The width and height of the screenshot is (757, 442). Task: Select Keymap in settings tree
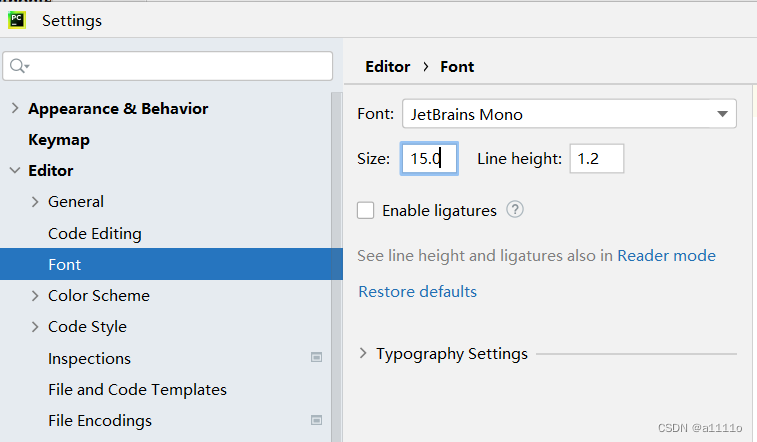click(59, 140)
